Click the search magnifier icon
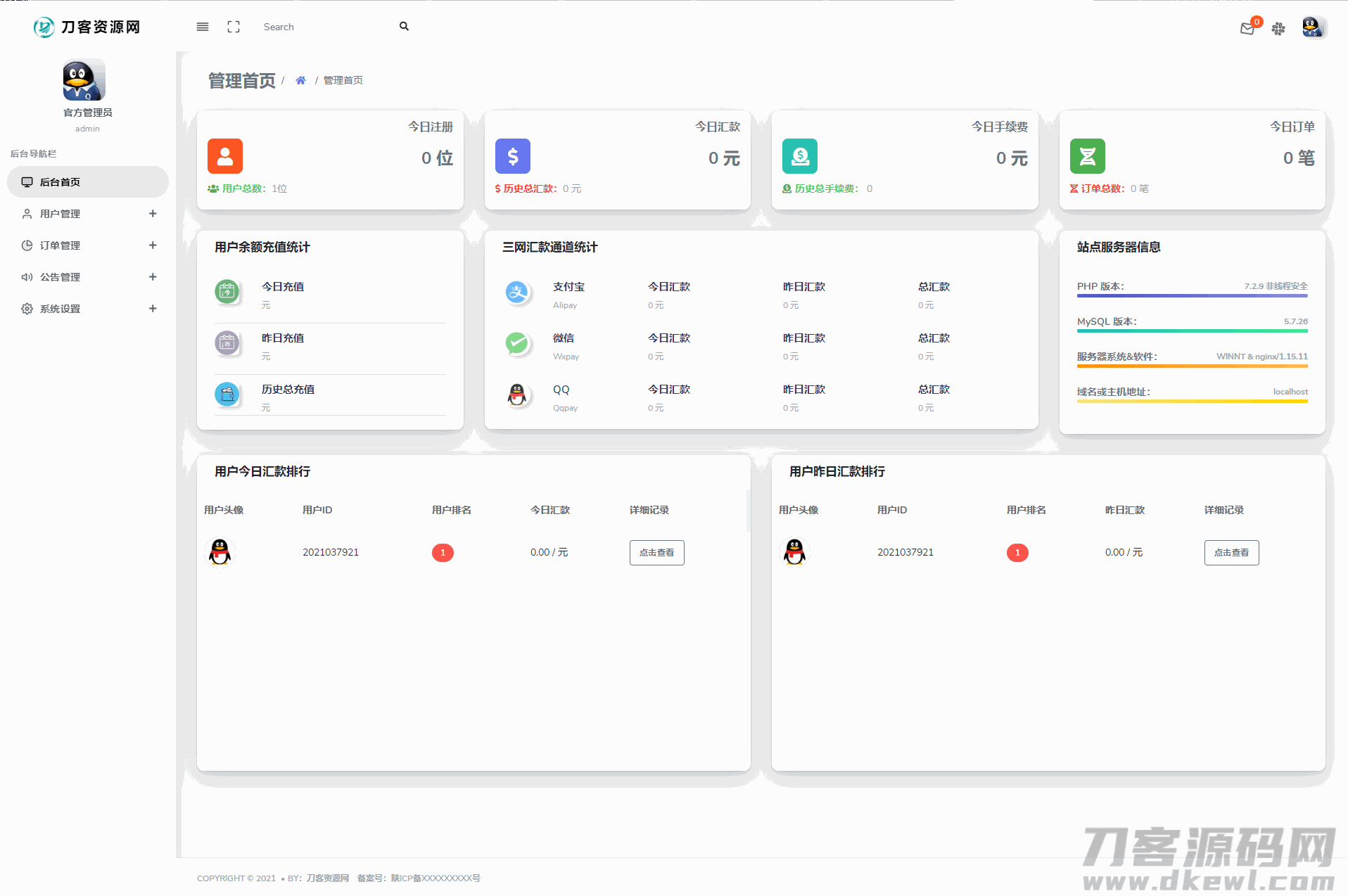Screen dimensions: 1348x896 (x=404, y=27)
